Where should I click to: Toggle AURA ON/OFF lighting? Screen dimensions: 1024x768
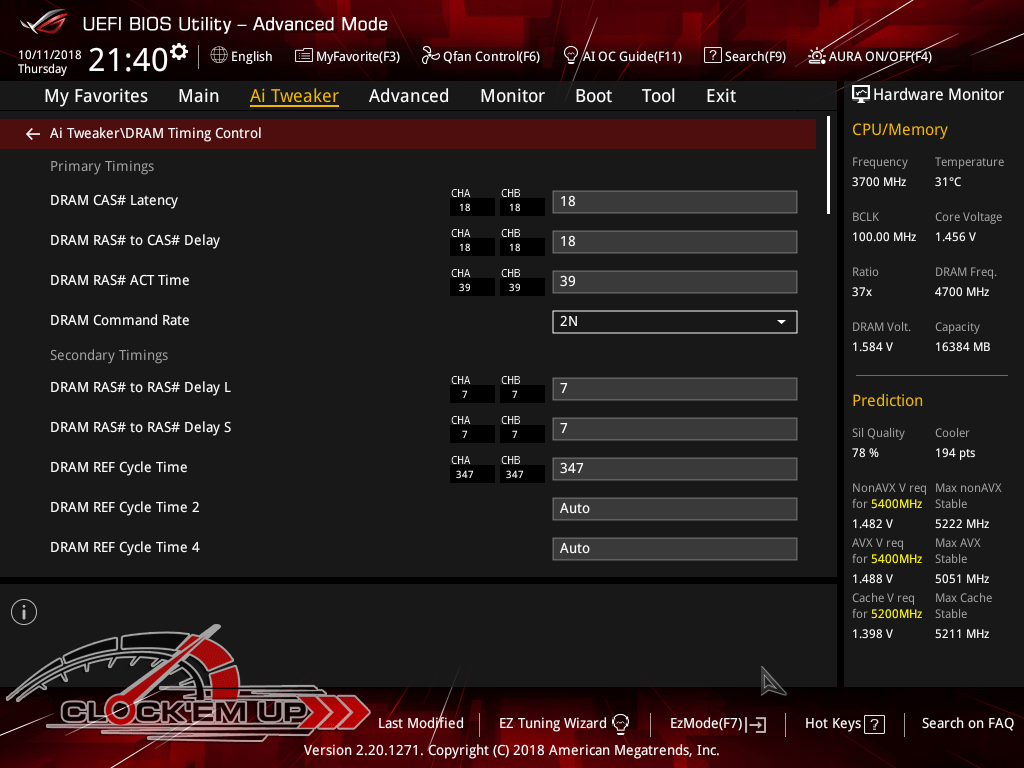(817, 56)
